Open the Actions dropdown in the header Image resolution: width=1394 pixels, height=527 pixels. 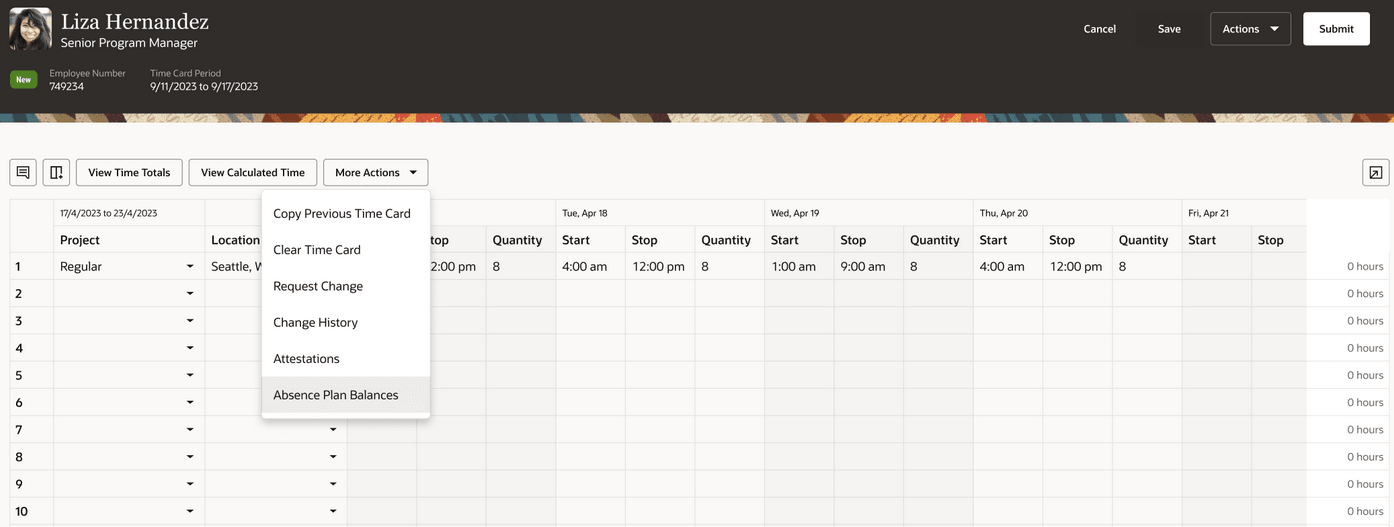(1250, 29)
